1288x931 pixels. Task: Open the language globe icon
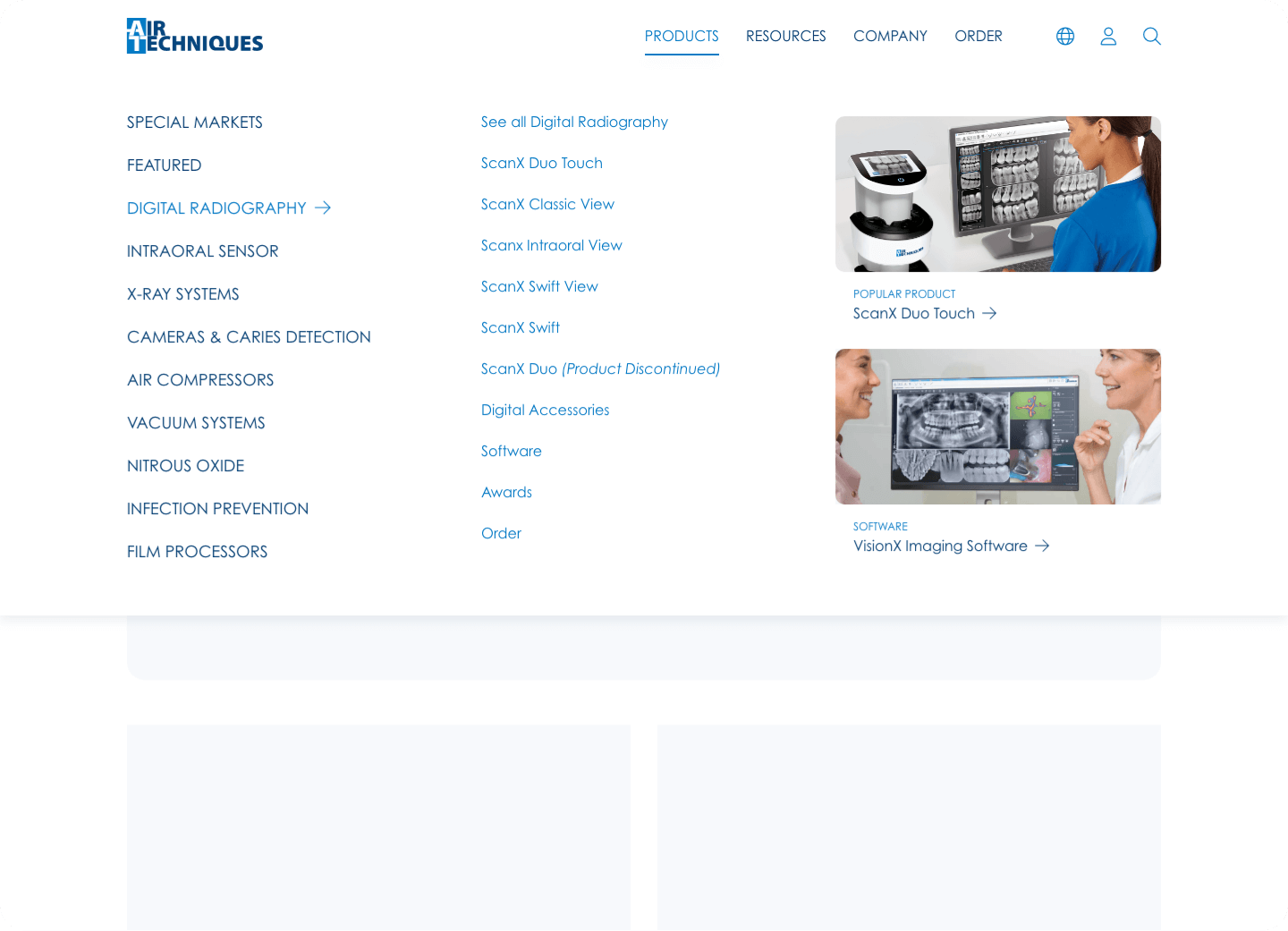pos(1065,36)
